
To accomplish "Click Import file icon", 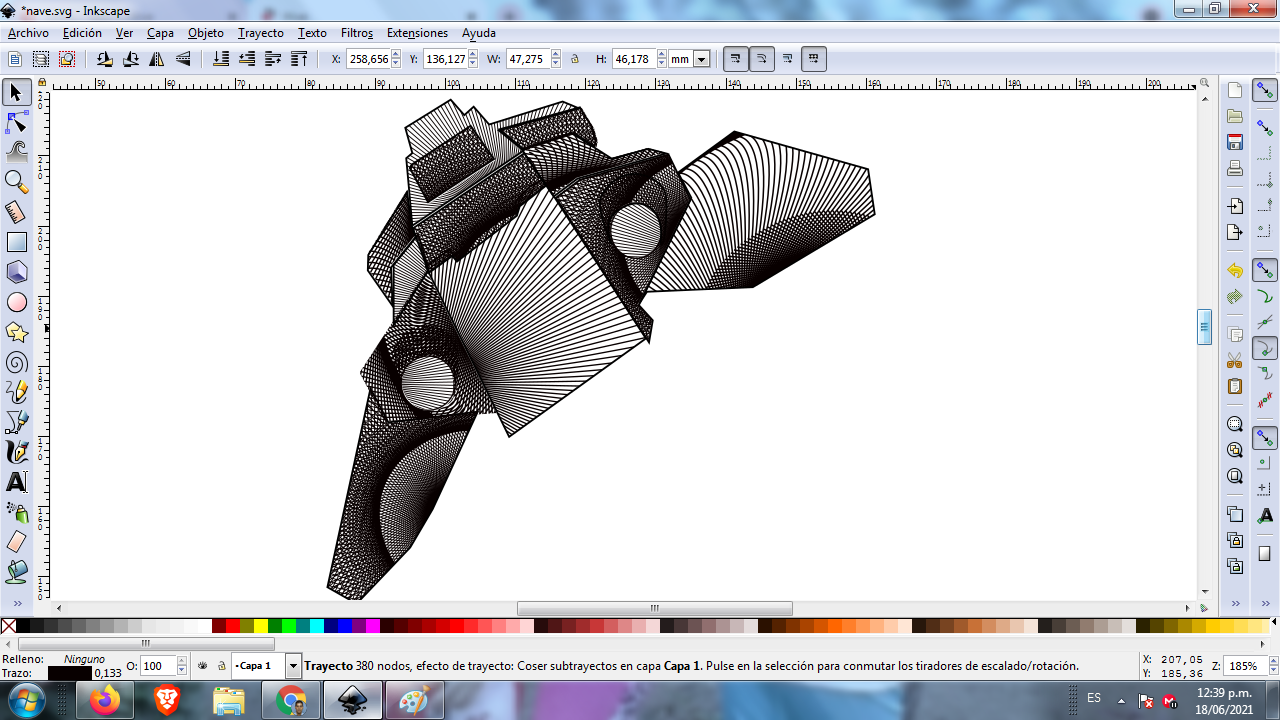I will point(1235,207).
